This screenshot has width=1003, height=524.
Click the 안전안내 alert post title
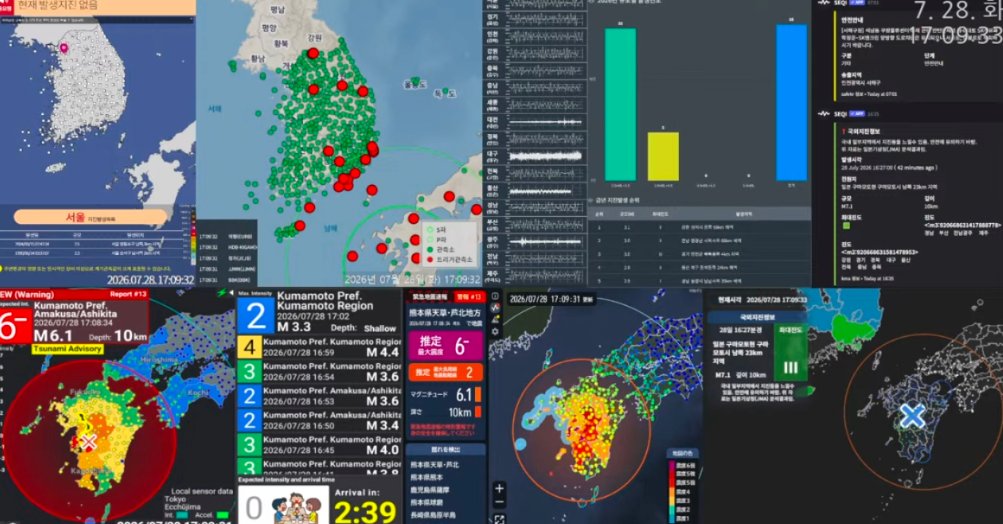pyautogui.click(x=853, y=20)
